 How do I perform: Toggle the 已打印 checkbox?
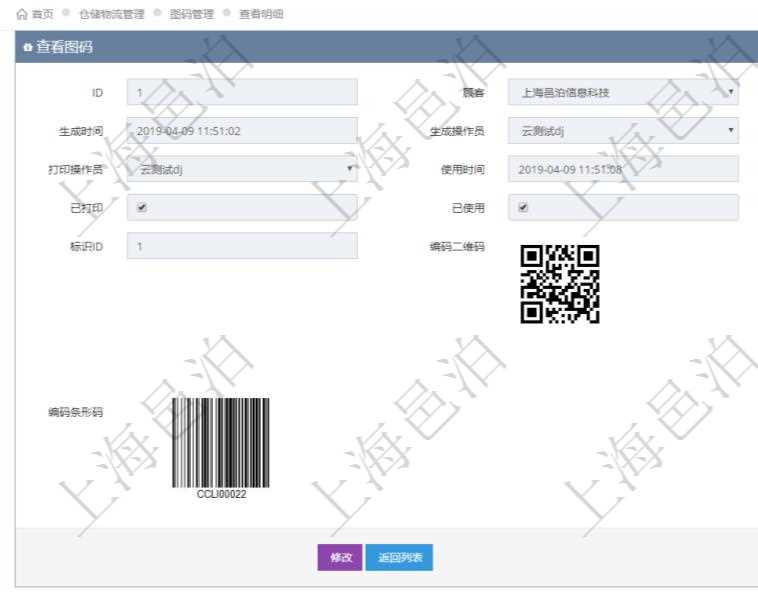pos(142,208)
